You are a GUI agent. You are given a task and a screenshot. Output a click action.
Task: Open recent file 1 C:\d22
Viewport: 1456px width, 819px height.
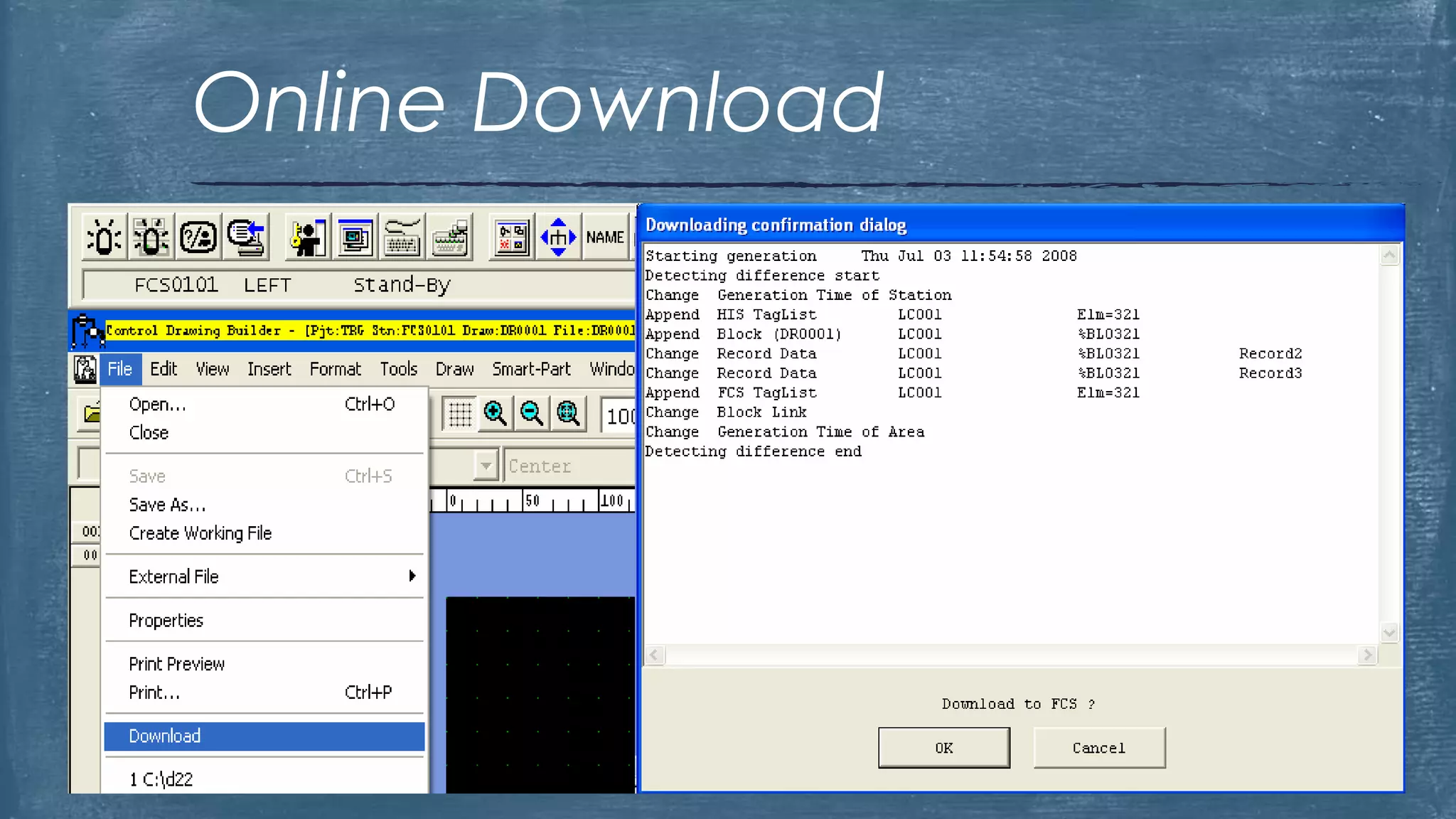point(161,779)
